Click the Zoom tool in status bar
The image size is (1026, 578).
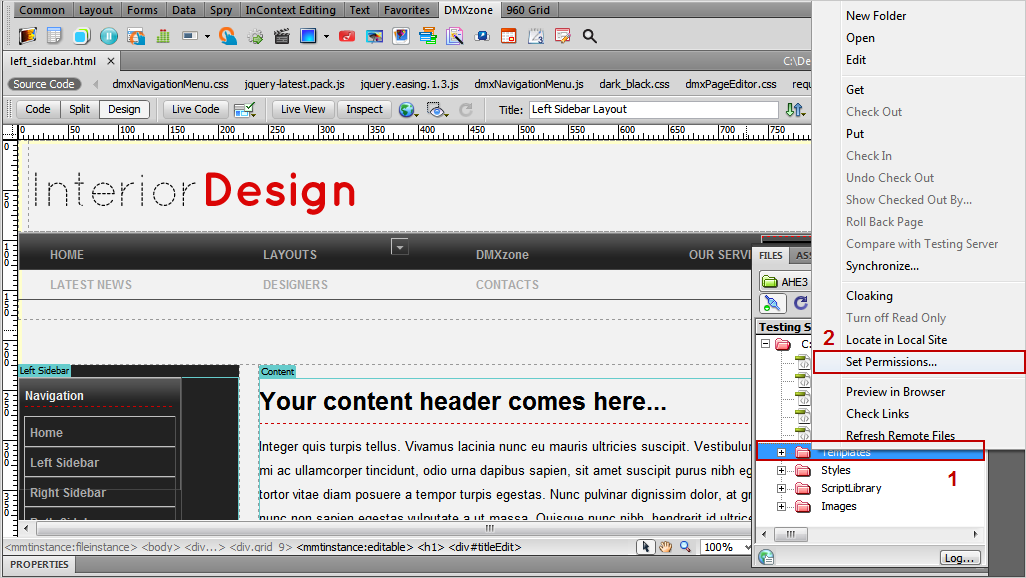pyautogui.click(x=685, y=547)
